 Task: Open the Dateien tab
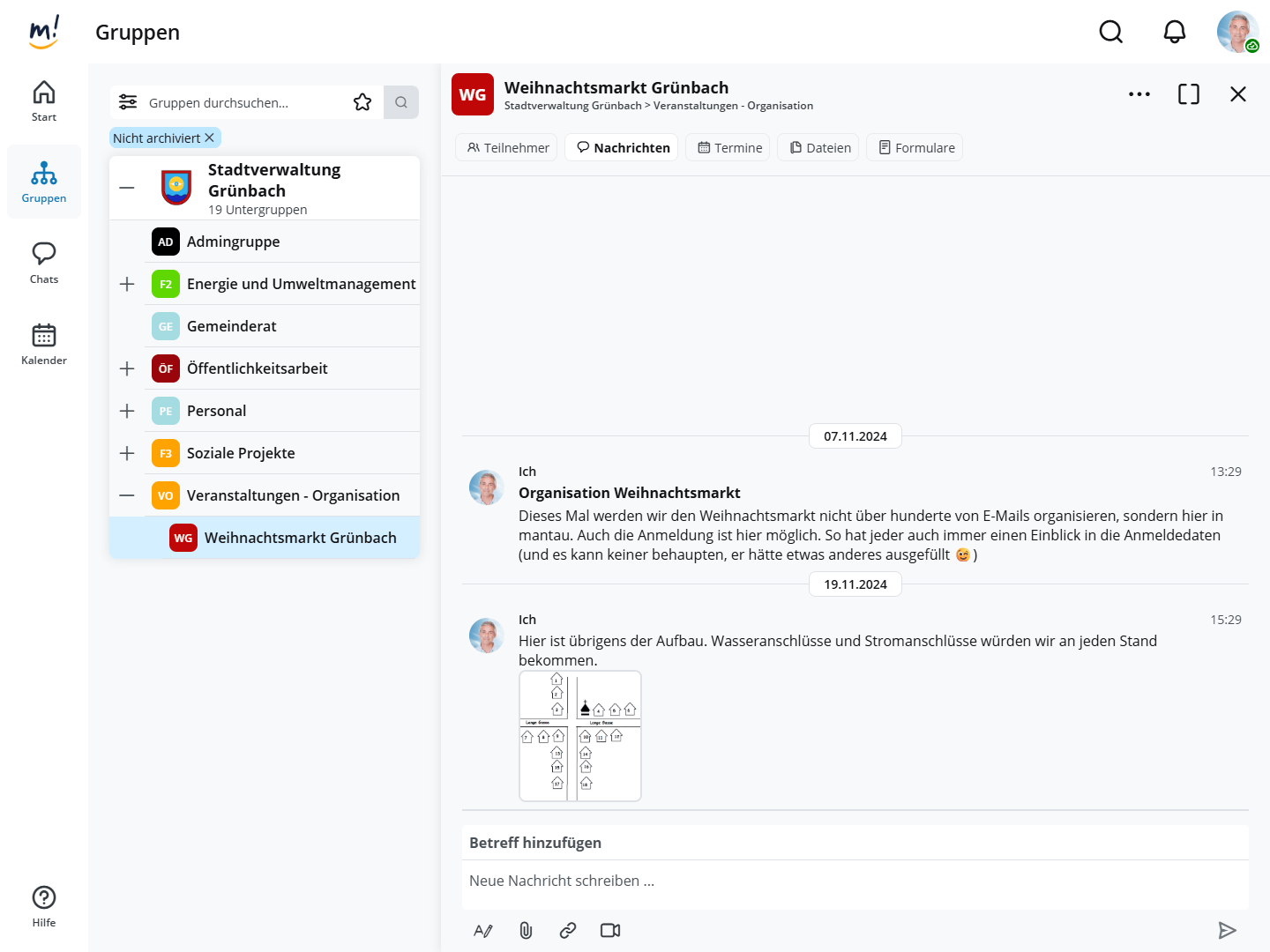[820, 147]
